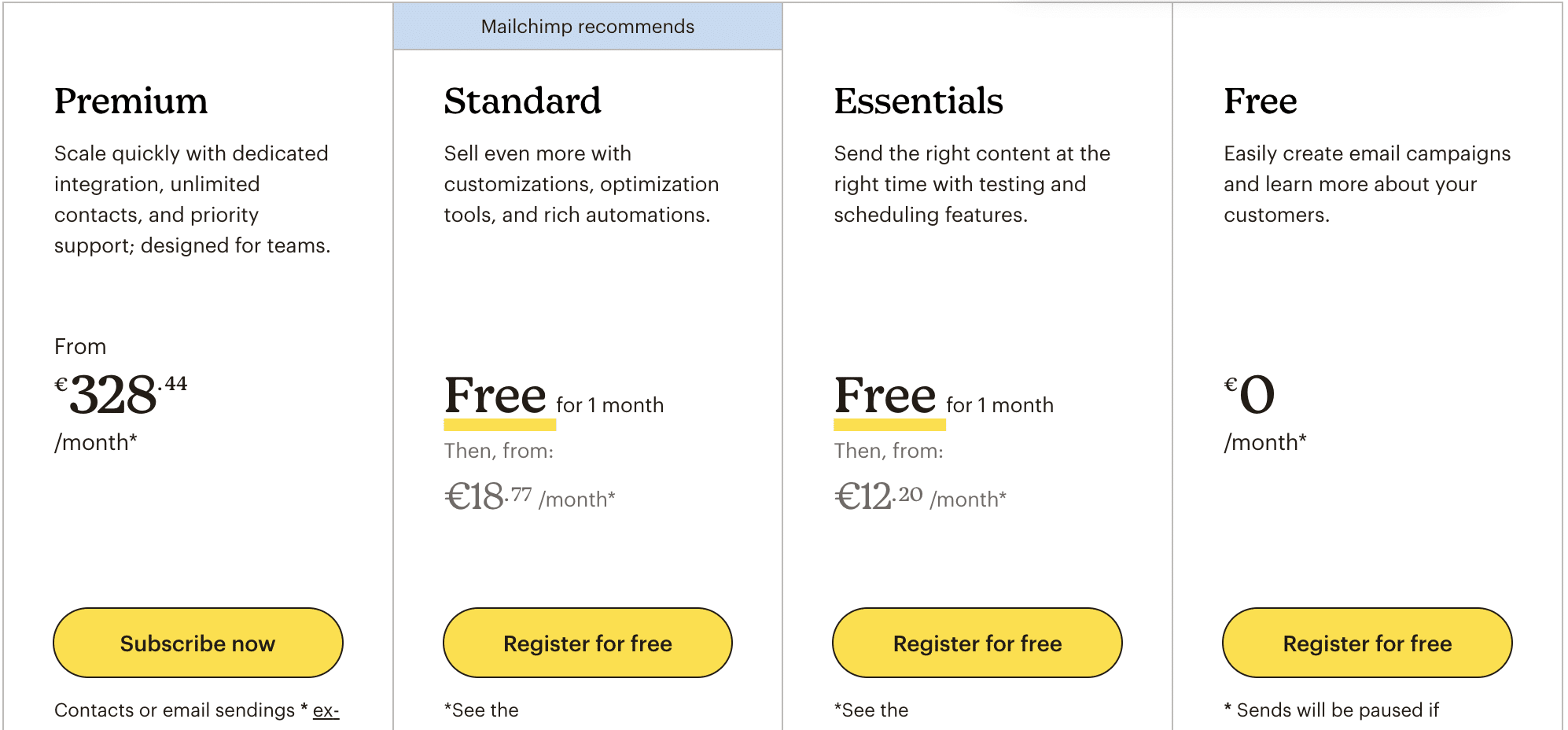Viewport: 1568px width, 730px height.
Task: Select the Essentials plan heading
Action: click(x=918, y=101)
